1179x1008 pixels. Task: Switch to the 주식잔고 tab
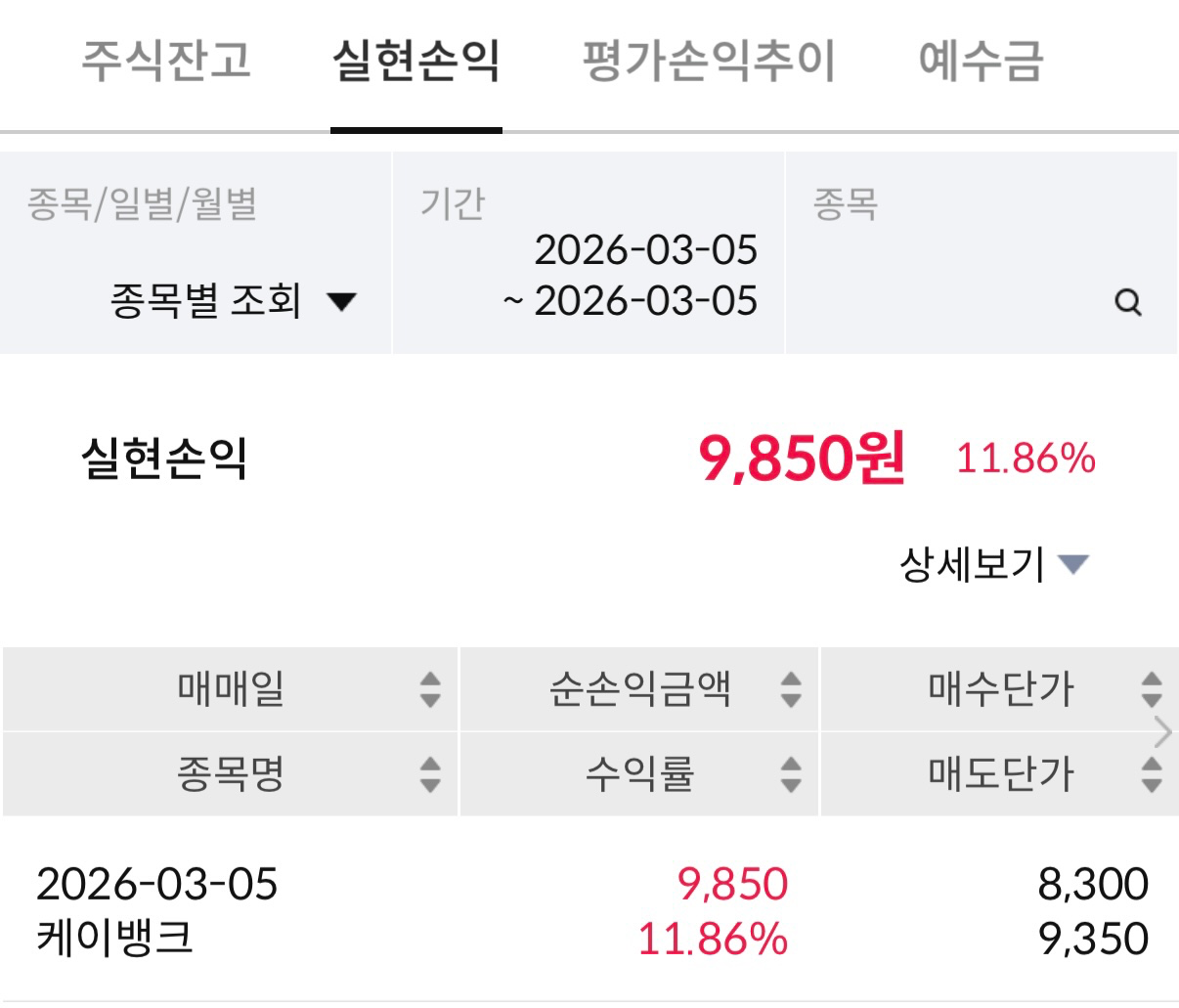[166, 61]
